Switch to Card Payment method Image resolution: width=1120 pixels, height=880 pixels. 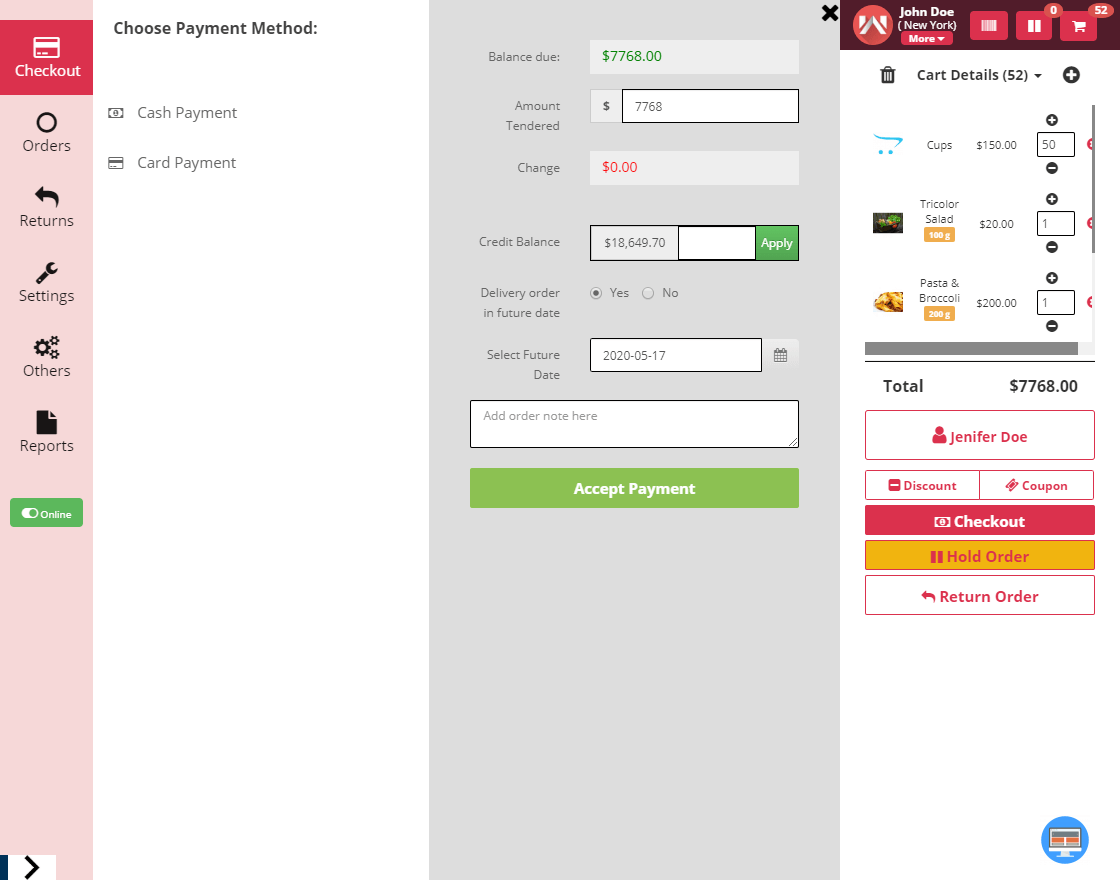(186, 162)
